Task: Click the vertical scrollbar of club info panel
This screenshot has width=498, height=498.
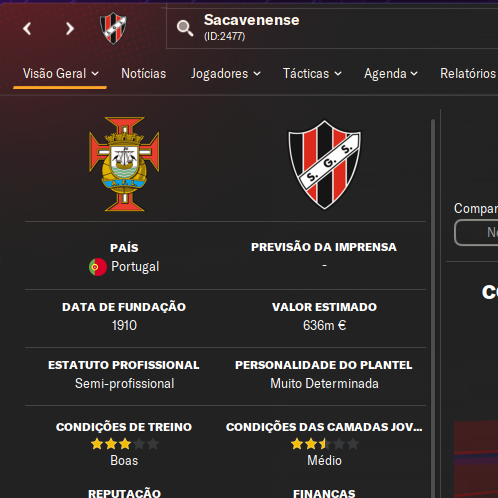Action: (433, 308)
